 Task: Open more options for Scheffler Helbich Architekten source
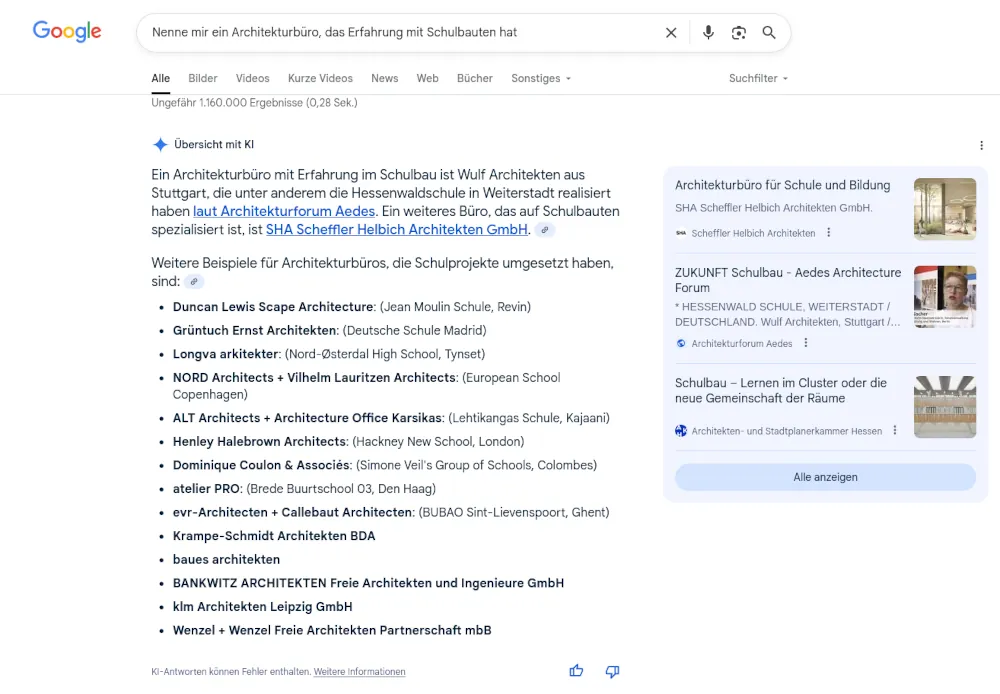(828, 233)
